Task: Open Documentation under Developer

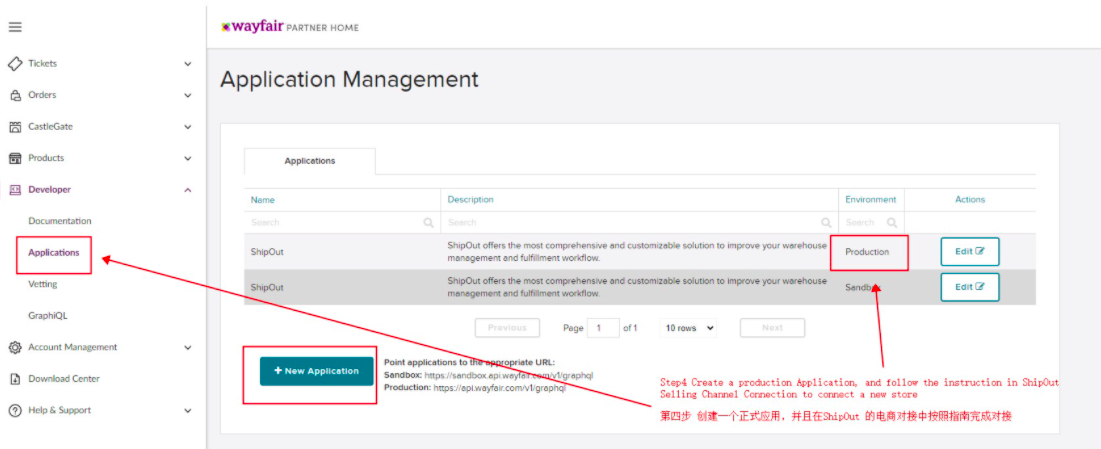Action: tap(60, 221)
